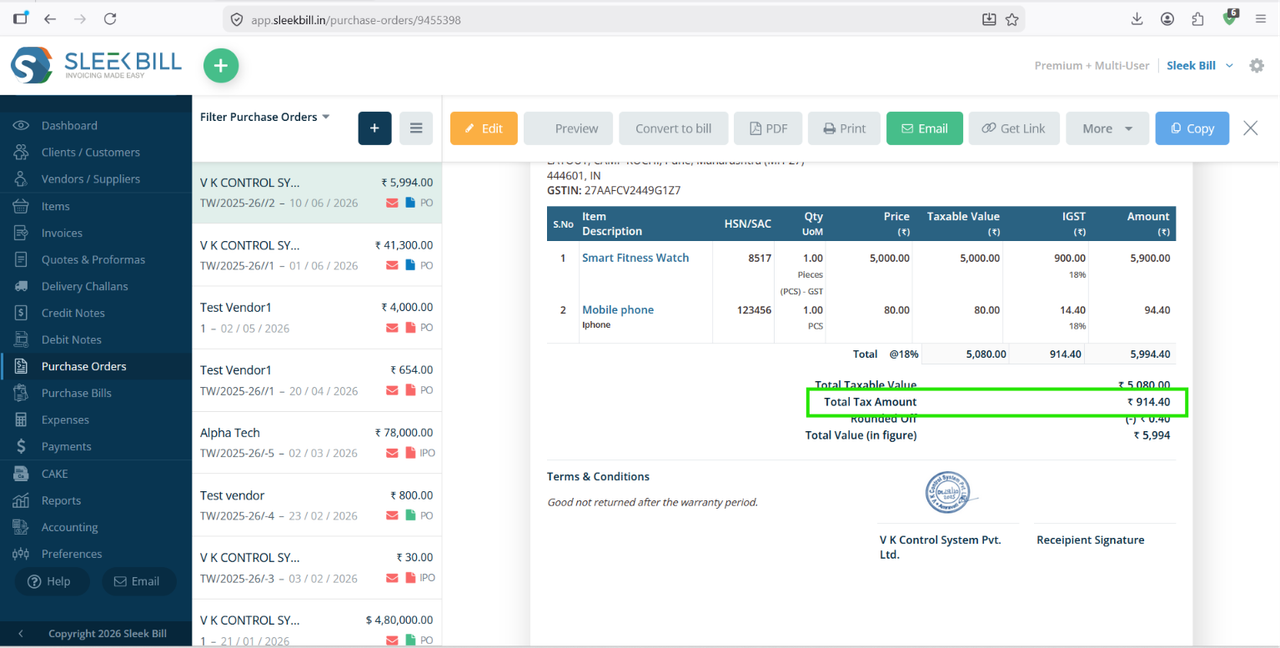Image resolution: width=1280 pixels, height=648 pixels.
Task: Click mail icon on ₹ 5,994.00 order row
Action: [392, 203]
